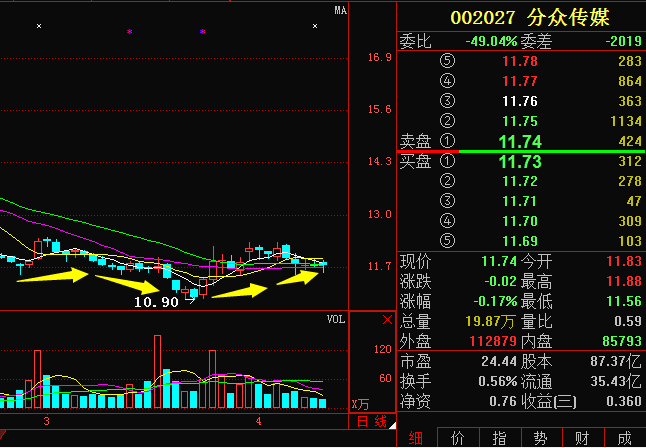Click the 最低 value 11.56
The width and height of the screenshot is (646, 448).
pyautogui.click(x=624, y=301)
